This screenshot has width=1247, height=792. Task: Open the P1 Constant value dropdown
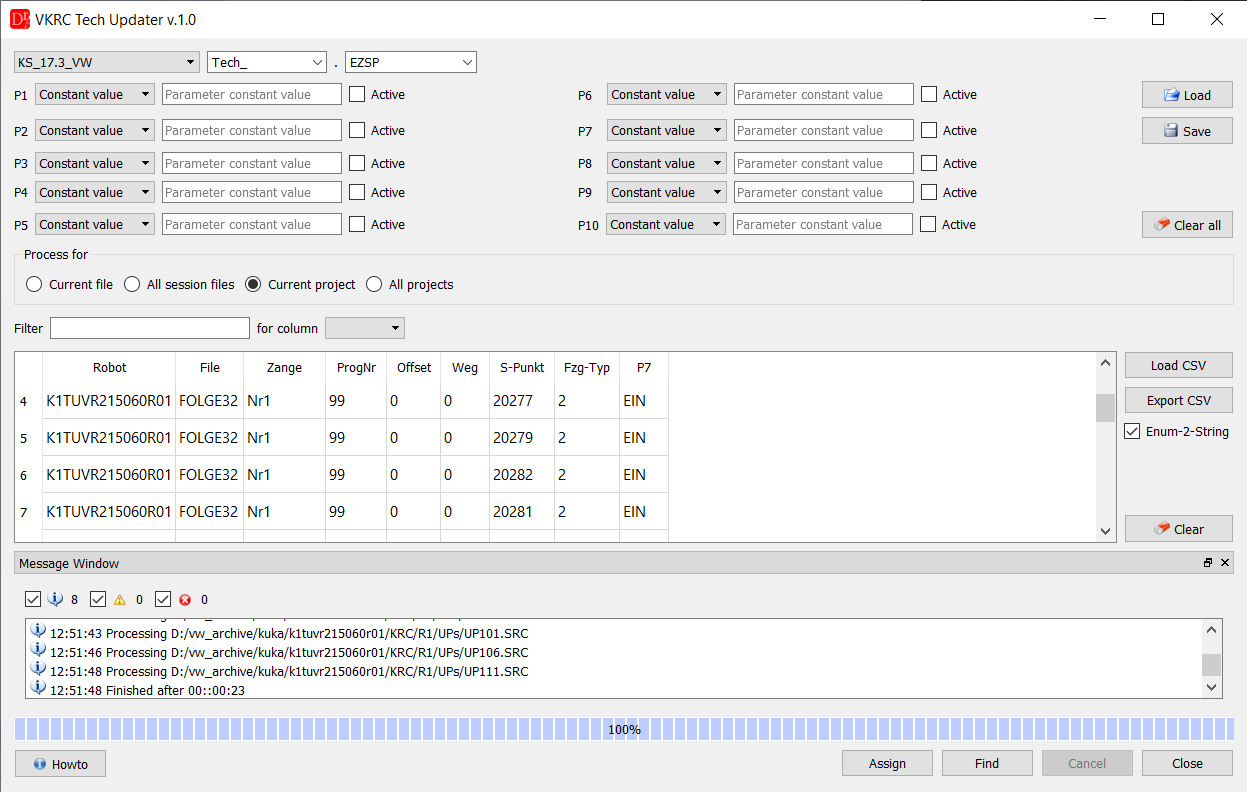point(95,95)
